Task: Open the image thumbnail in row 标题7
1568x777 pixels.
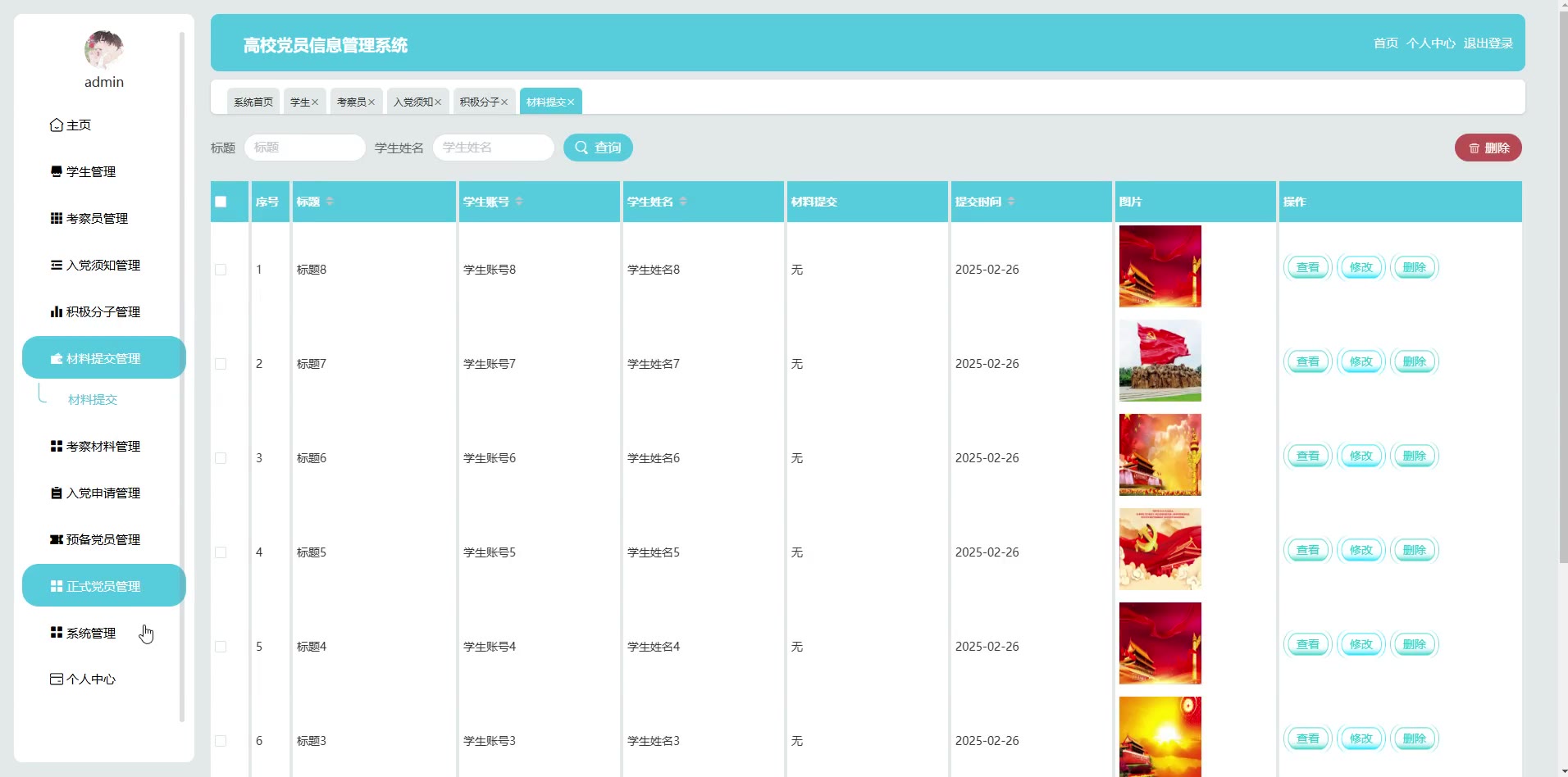Action: [x=1160, y=361]
